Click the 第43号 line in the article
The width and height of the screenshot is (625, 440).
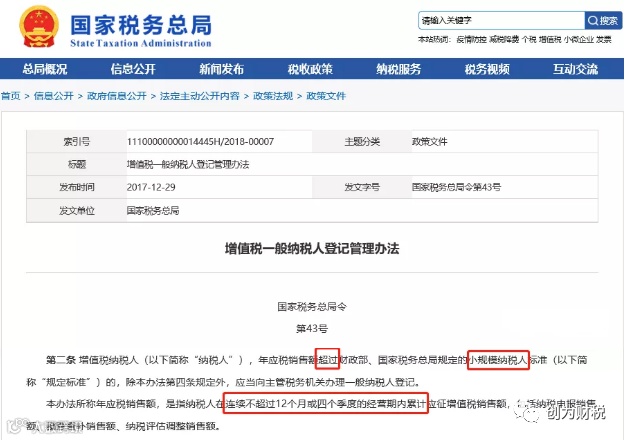click(x=312, y=329)
